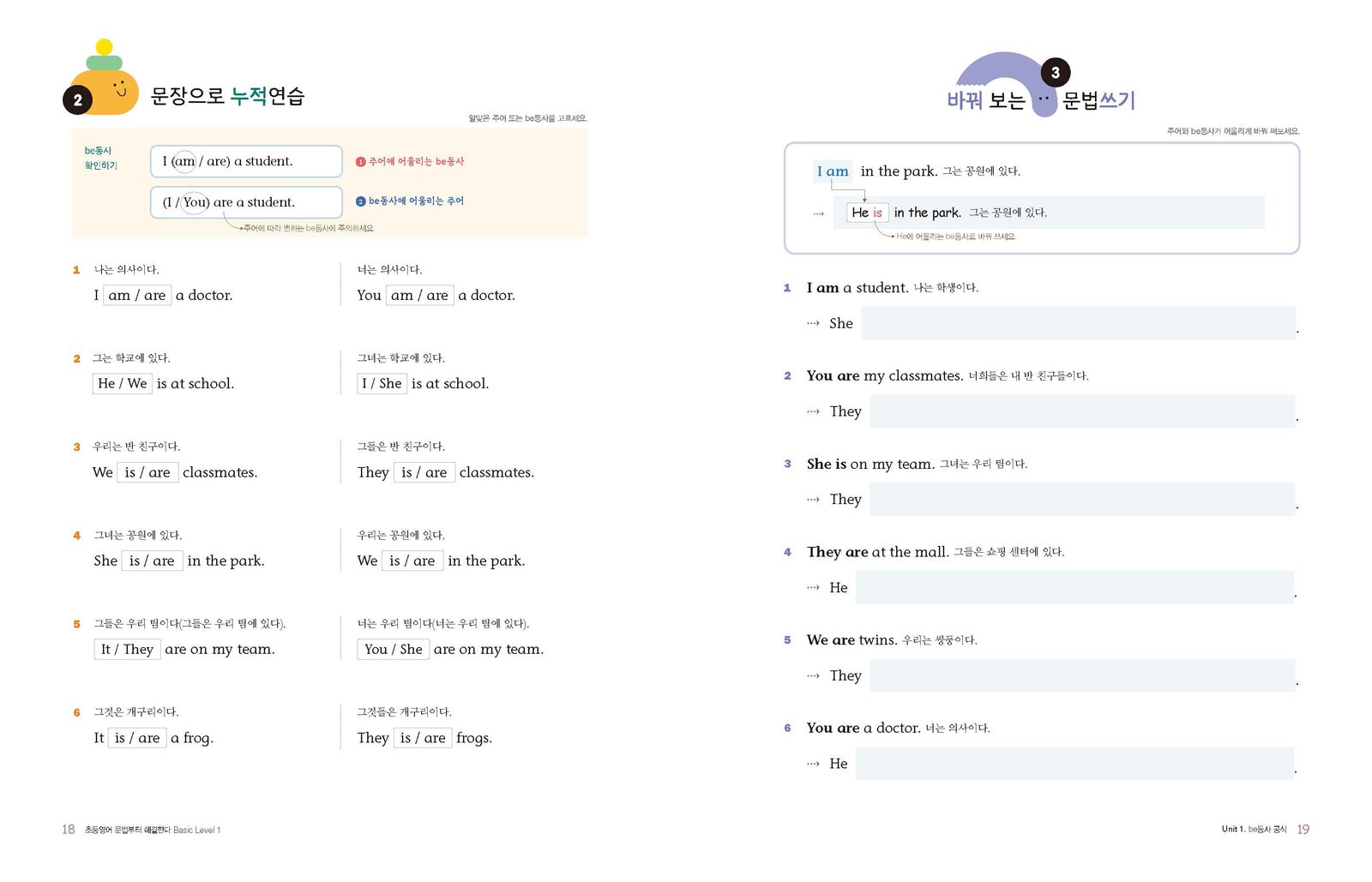Click the answer blank after 'She' in question 1
The image size is (1372, 882).
1079,323
